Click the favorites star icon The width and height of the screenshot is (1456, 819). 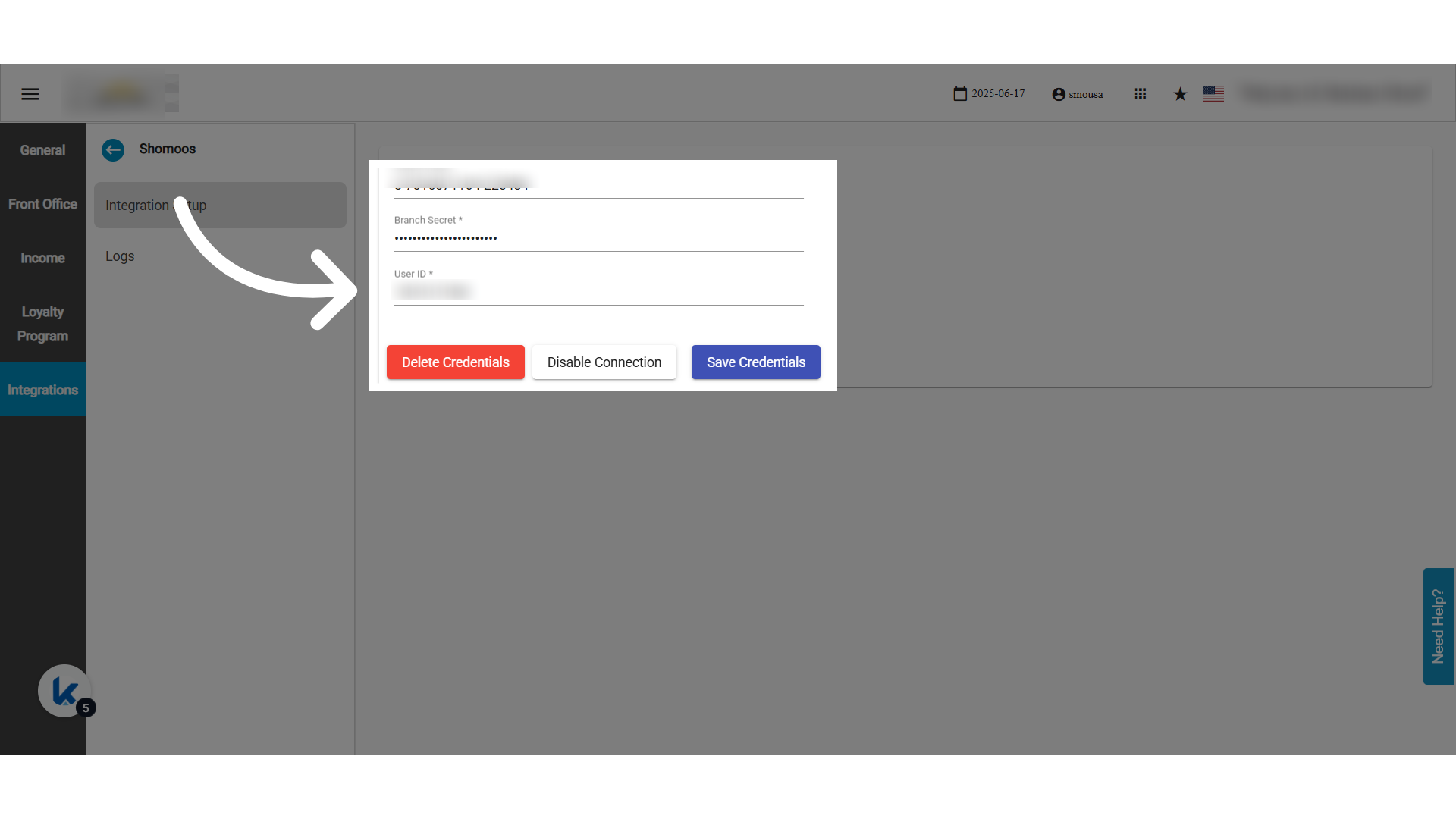[x=1180, y=94]
